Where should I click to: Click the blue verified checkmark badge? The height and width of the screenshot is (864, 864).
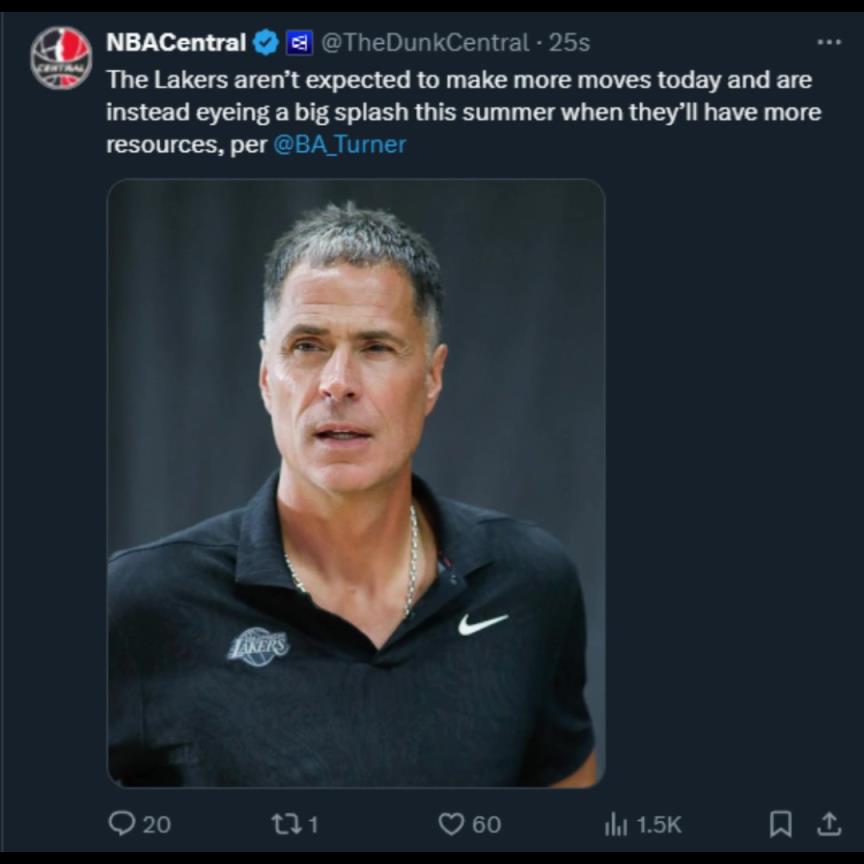tap(265, 43)
